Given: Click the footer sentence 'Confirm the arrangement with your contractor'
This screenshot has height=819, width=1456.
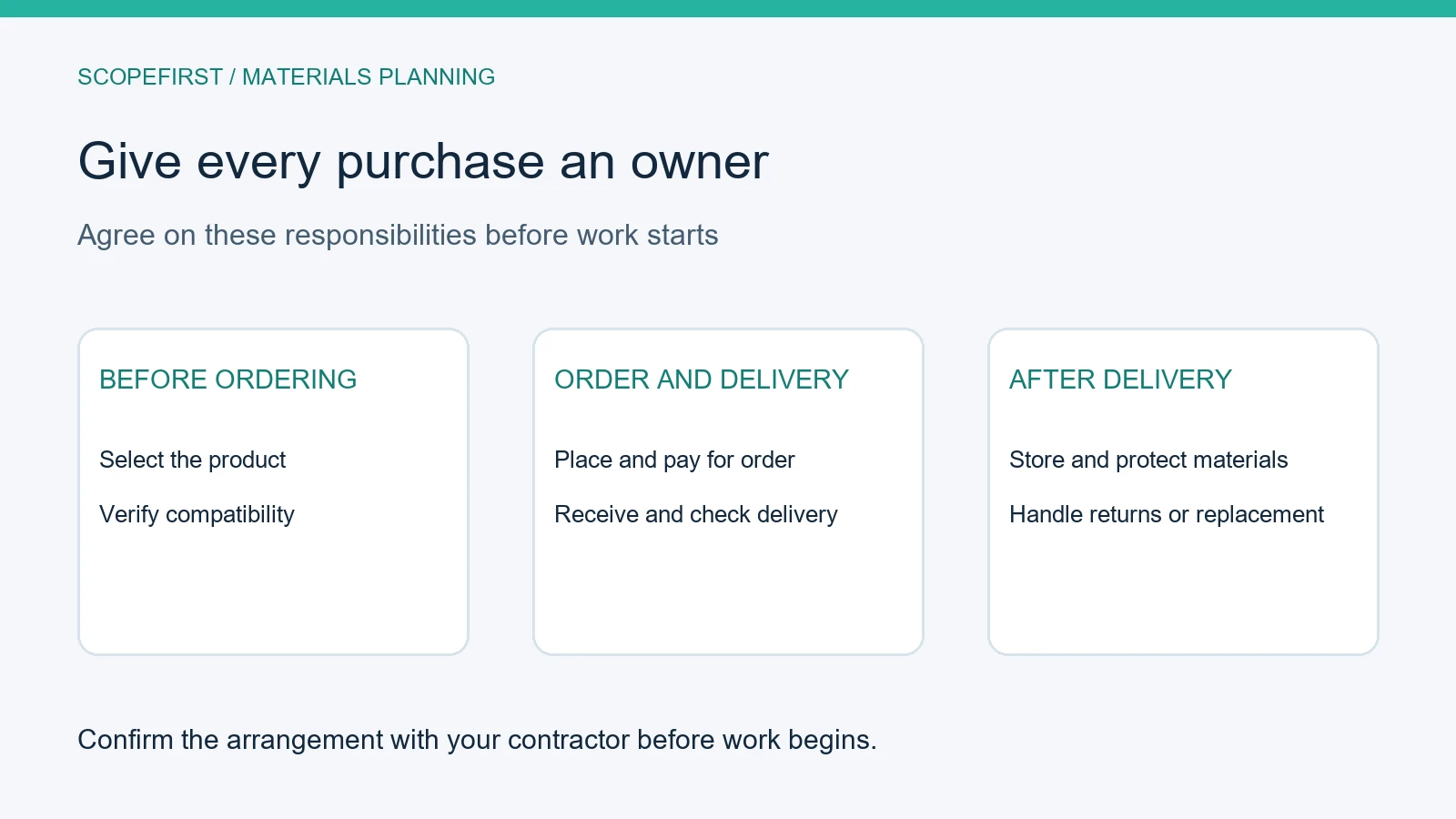Looking at the screenshot, I should point(354,740).
